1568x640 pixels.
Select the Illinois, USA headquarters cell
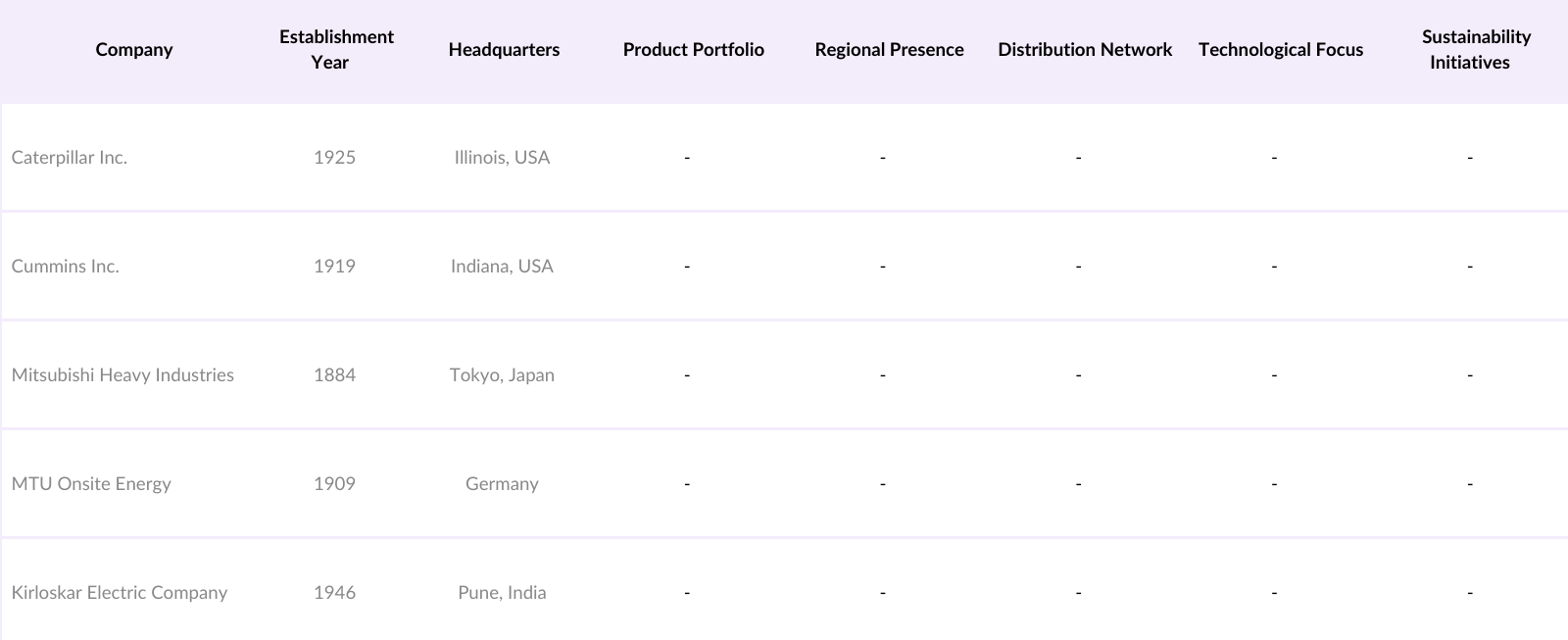coord(502,158)
